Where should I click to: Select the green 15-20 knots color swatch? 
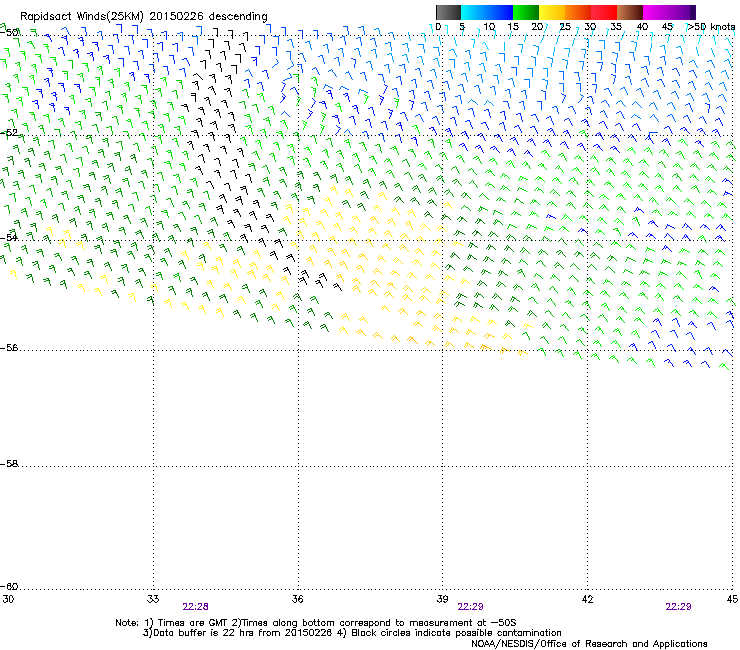point(526,12)
